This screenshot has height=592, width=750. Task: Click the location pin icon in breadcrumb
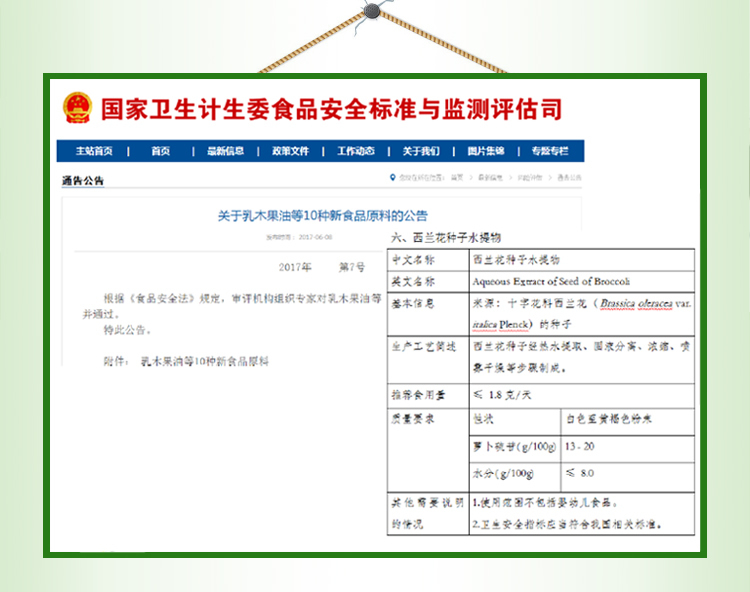pyautogui.click(x=393, y=177)
